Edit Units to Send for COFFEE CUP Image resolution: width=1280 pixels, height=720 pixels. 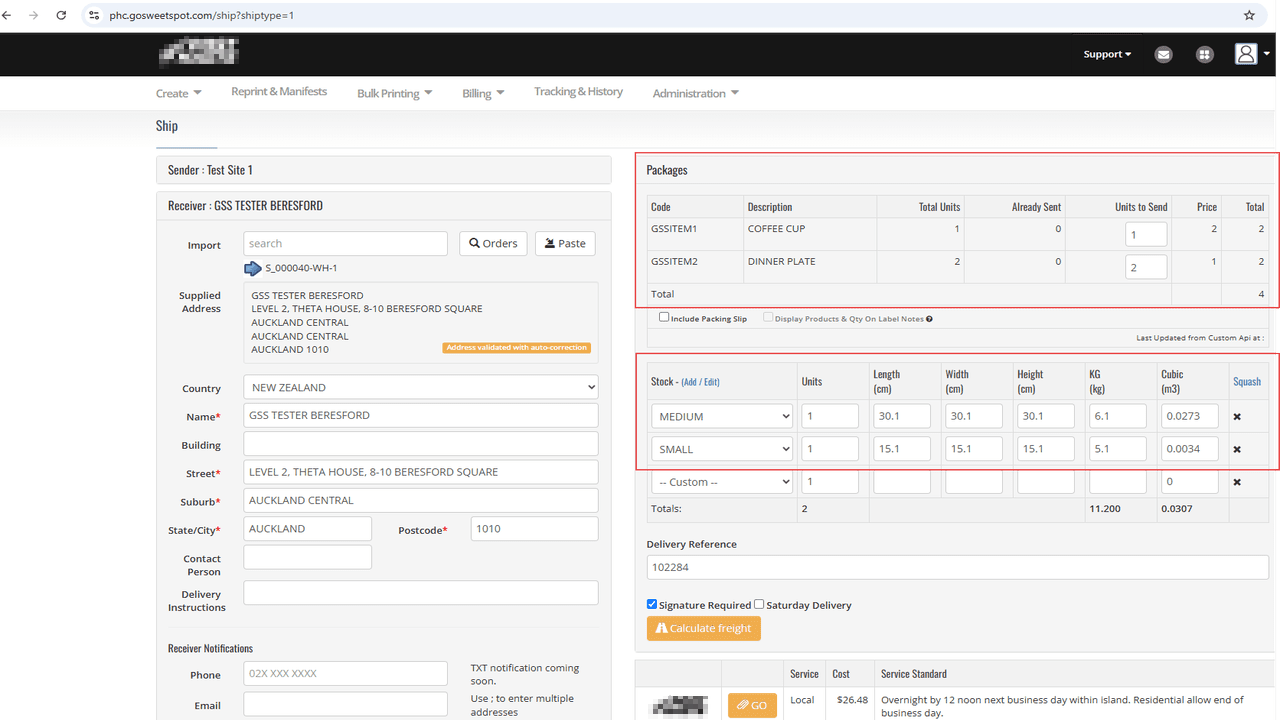1146,235
